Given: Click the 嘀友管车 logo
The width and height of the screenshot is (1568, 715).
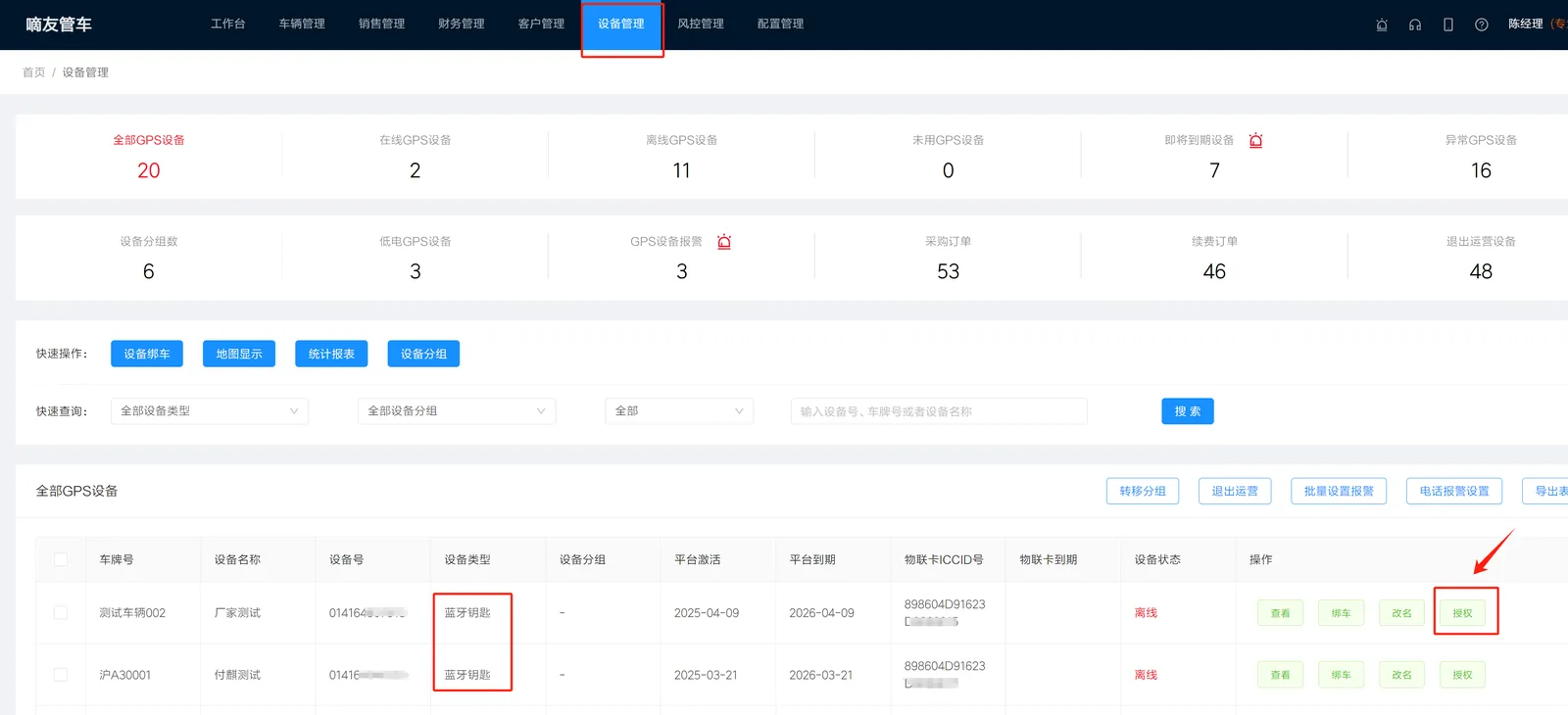Looking at the screenshot, I should point(59,24).
